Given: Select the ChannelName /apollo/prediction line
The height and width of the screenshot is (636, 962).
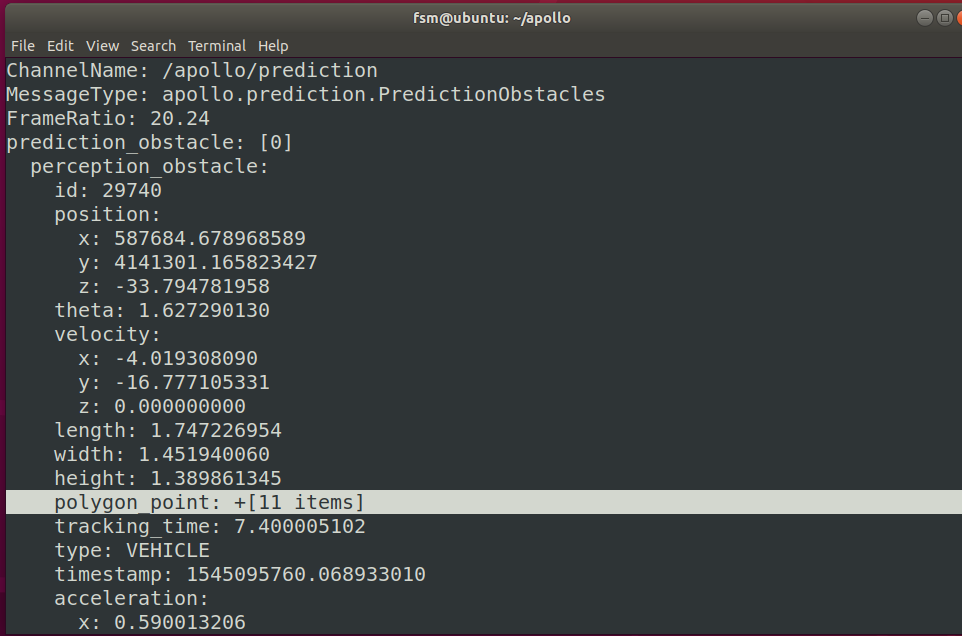Looking at the screenshot, I should tap(190, 70).
